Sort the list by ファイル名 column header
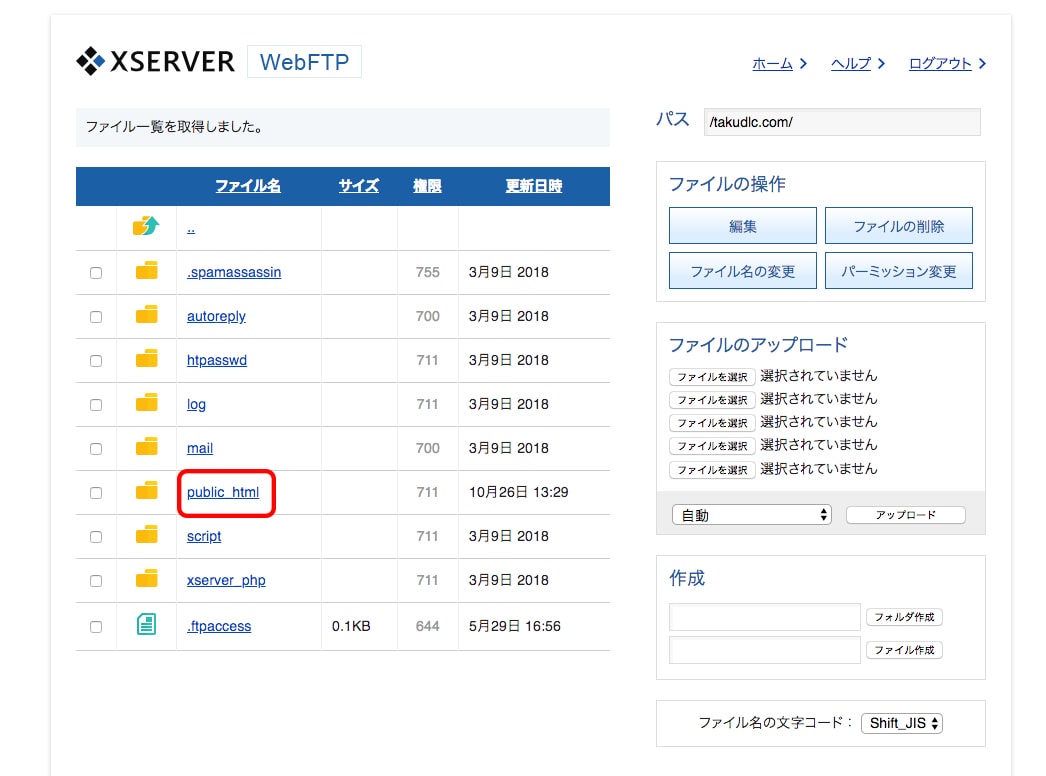This screenshot has height=776, width=1046. click(248, 186)
